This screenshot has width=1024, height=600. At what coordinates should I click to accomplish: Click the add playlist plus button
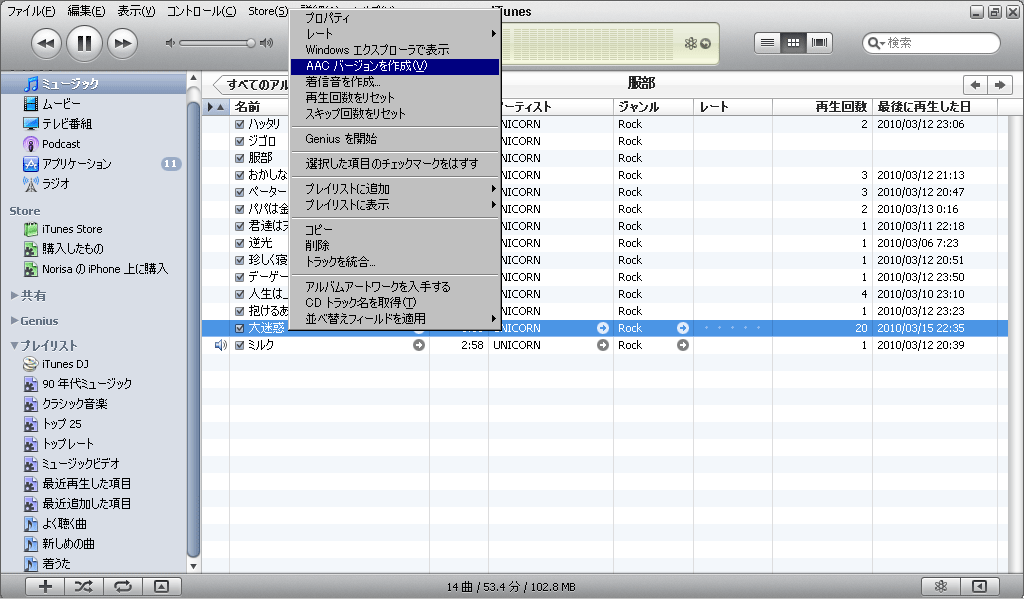click(45, 587)
